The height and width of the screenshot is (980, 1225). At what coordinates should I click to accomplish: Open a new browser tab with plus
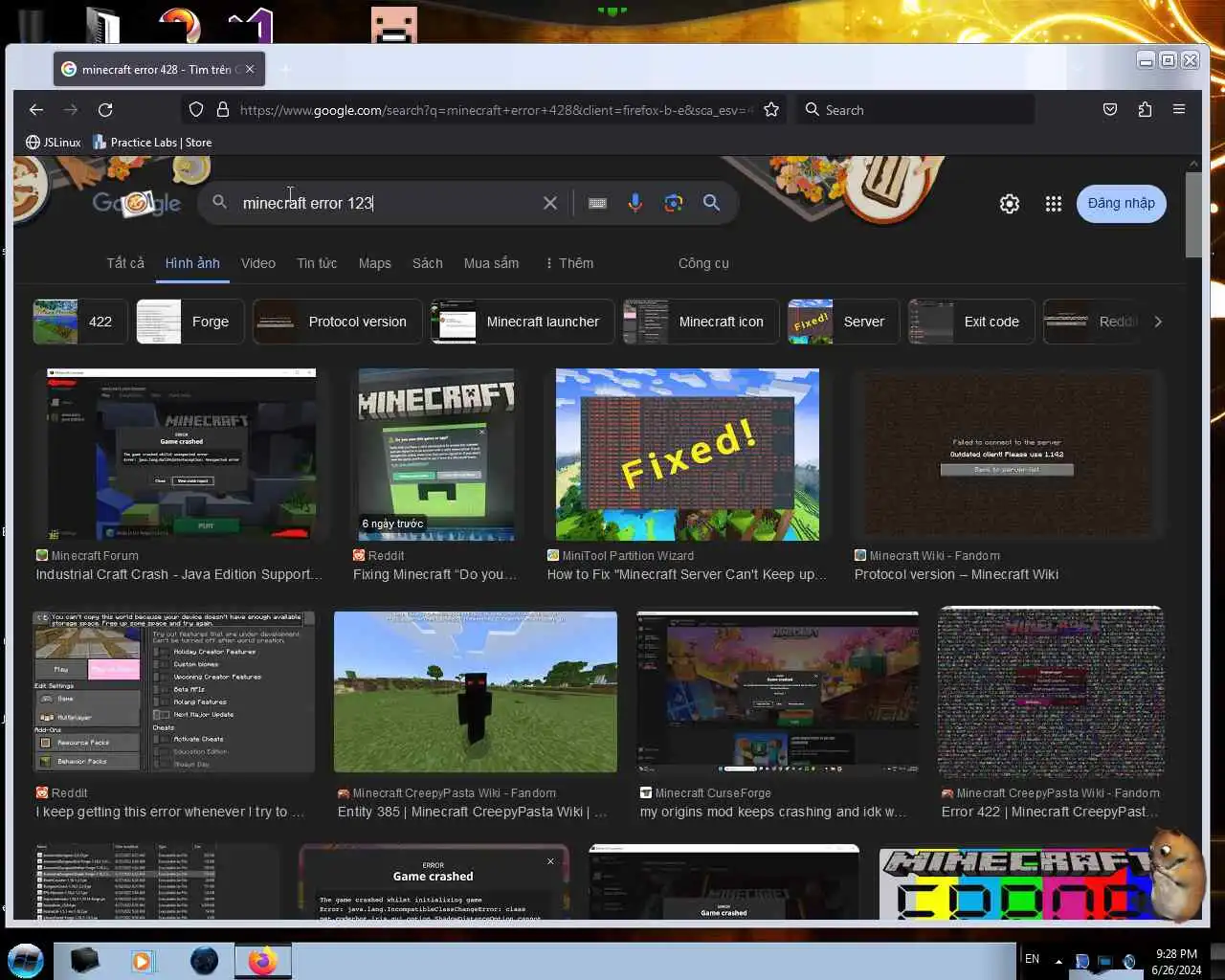click(284, 69)
